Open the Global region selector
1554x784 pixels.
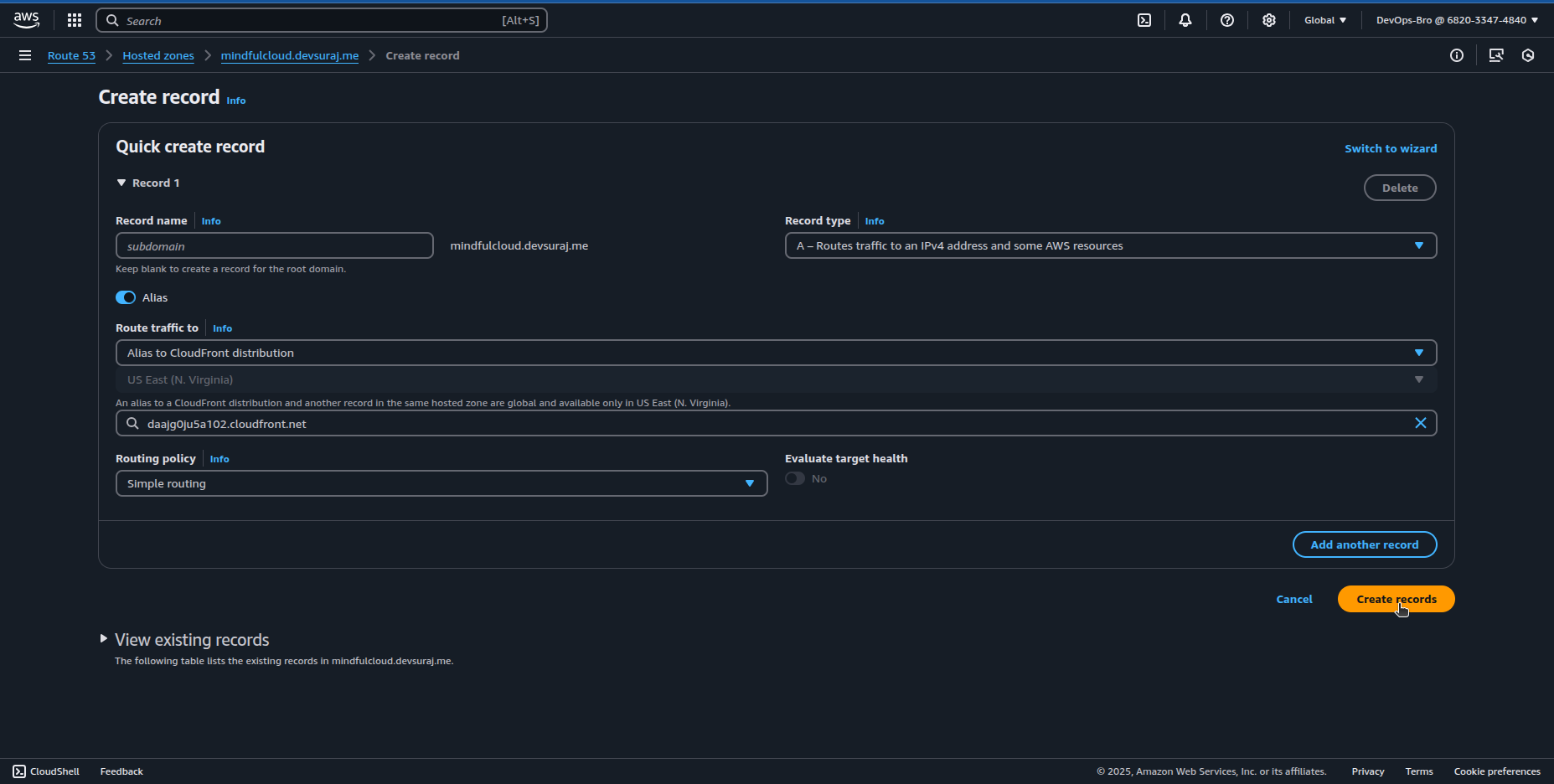(x=1325, y=20)
